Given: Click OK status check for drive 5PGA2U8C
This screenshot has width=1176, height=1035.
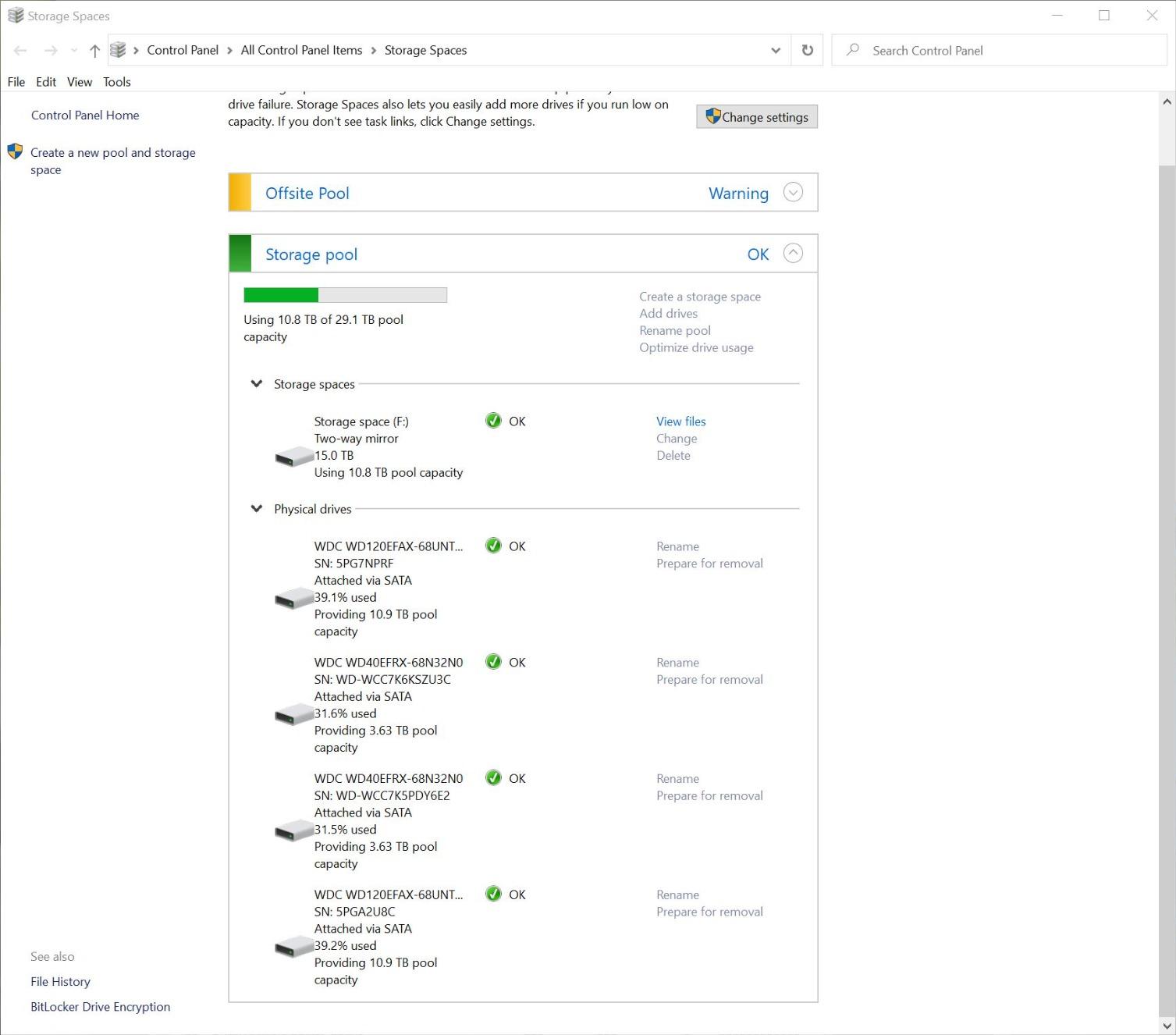Looking at the screenshot, I should coord(493,894).
